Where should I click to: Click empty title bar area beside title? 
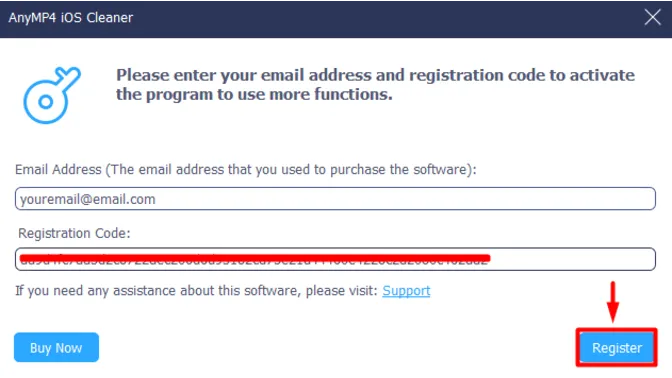[386, 18]
